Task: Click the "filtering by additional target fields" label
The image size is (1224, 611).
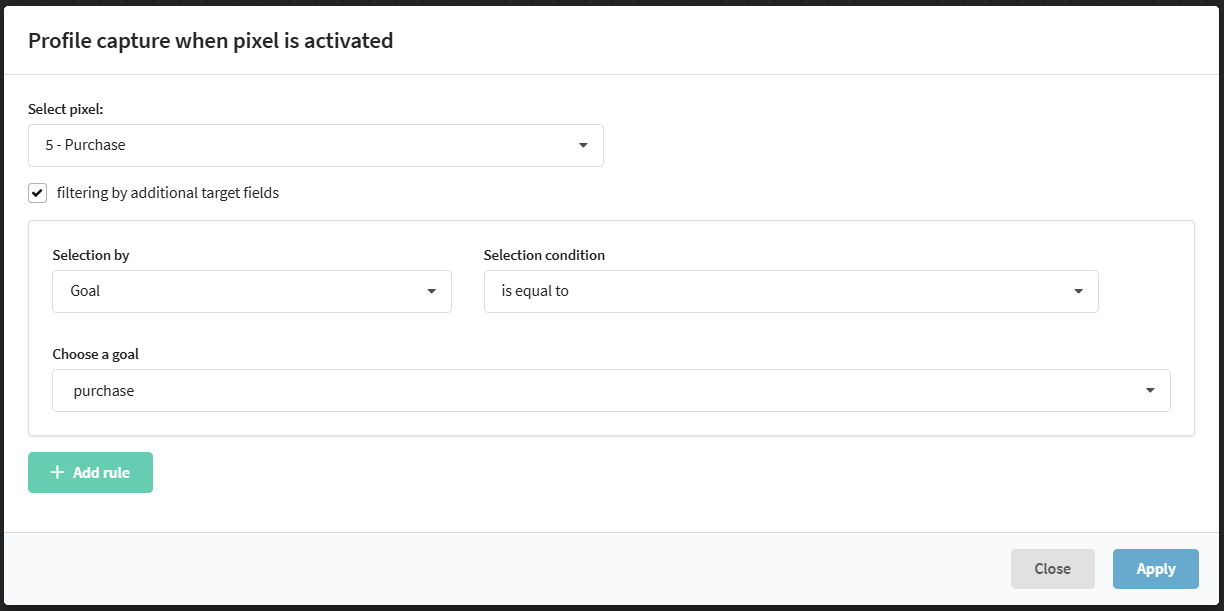Action: point(168,193)
